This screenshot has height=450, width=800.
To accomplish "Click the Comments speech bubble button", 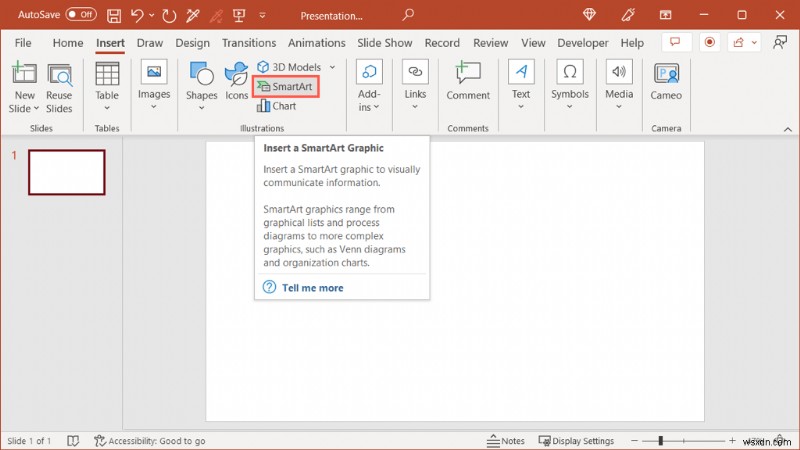I will (676, 42).
